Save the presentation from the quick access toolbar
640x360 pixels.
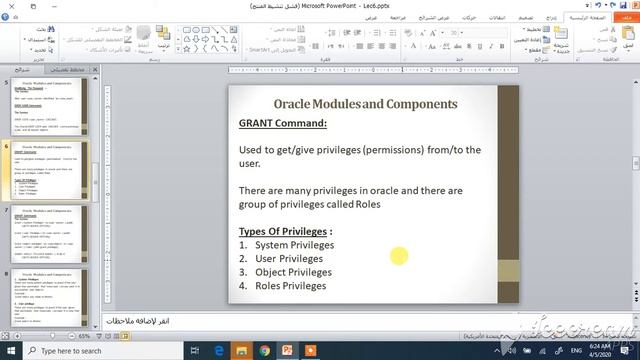pyautogui.click(x=623, y=5)
